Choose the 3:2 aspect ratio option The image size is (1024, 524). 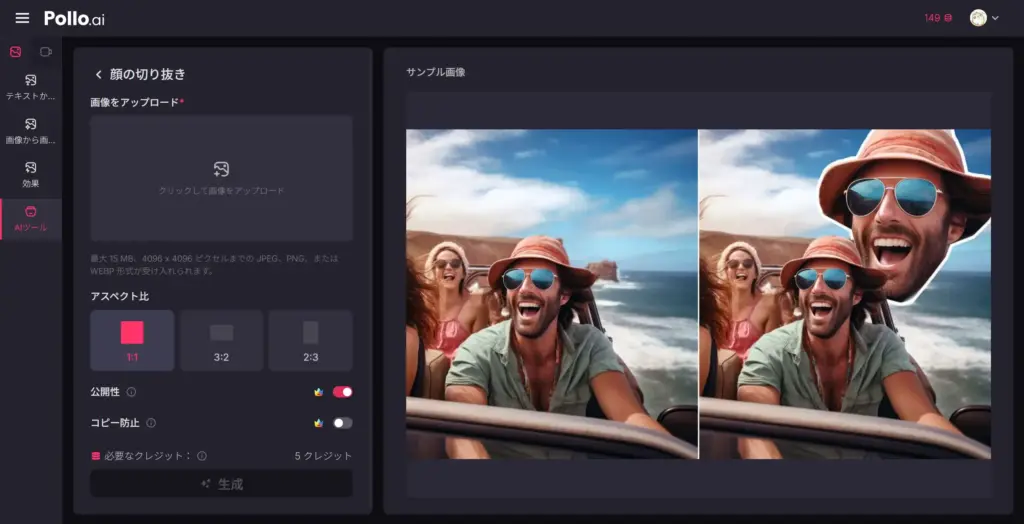coord(221,340)
